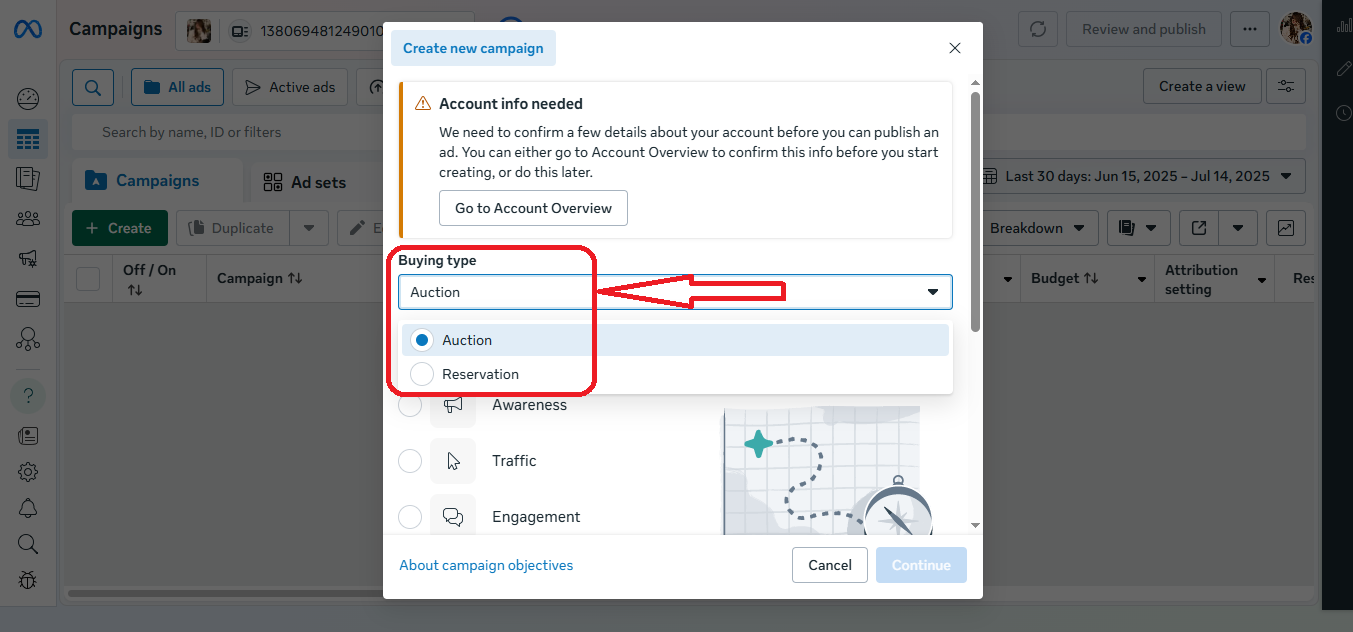Screen dimensions: 1353x632
Task: Open Billing card icon in sidebar
Action: click(x=28, y=299)
